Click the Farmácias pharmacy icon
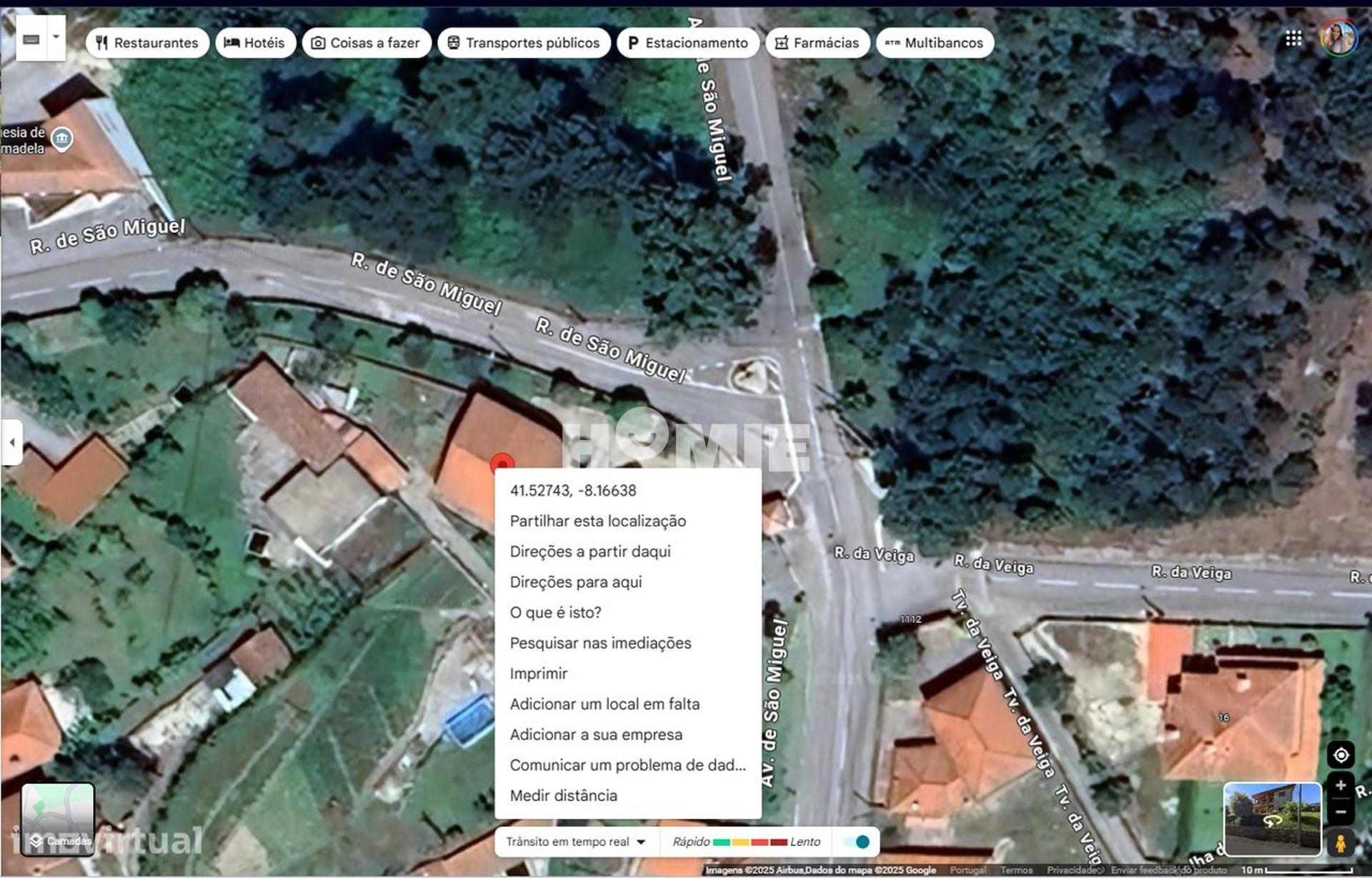Image resolution: width=1372 pixels, height=878 pixels. (782, 43)
